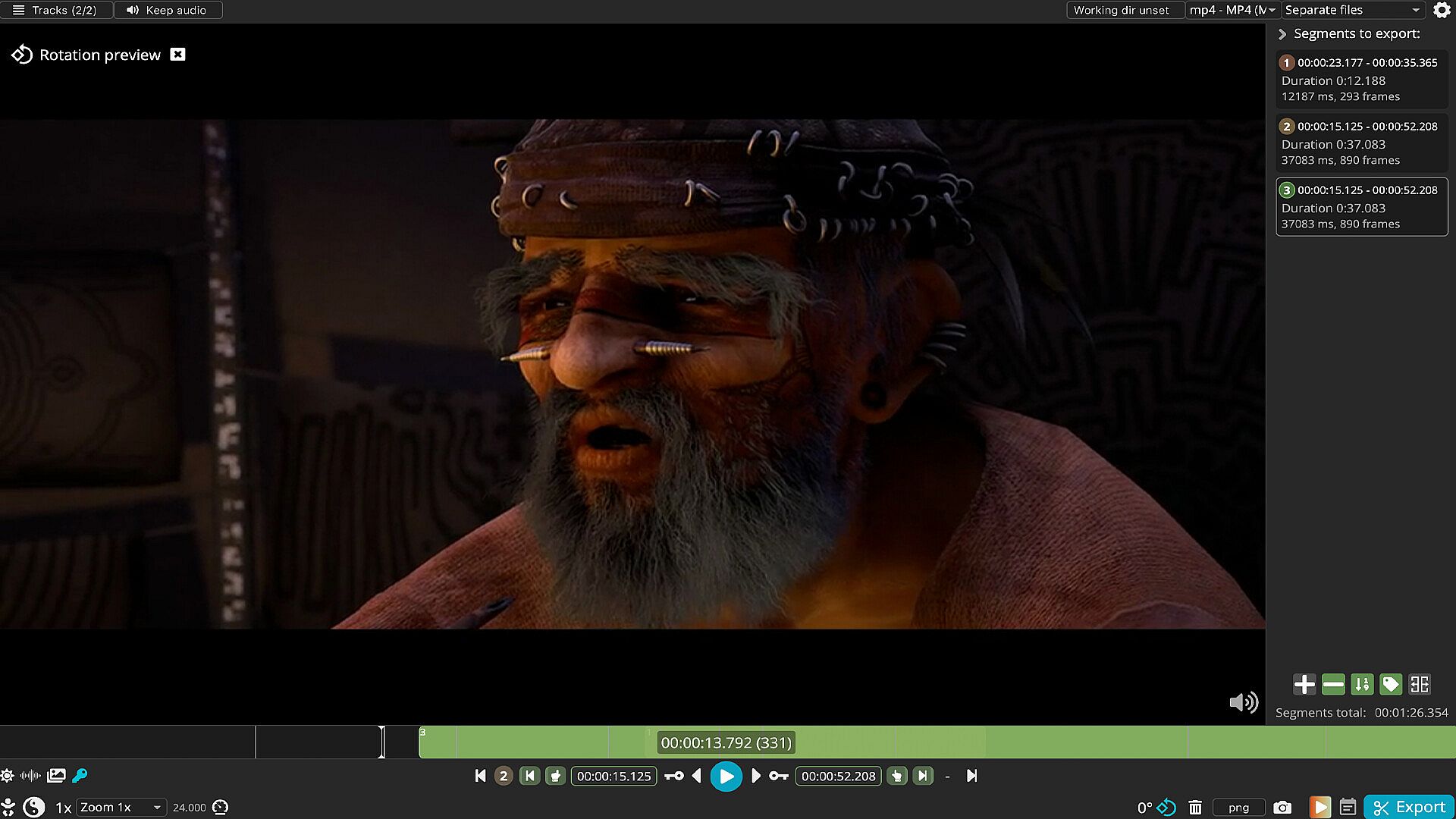Toggle keyframe display key icon
This screenshot has height=819, width=1456.
[x=80, y=775]
